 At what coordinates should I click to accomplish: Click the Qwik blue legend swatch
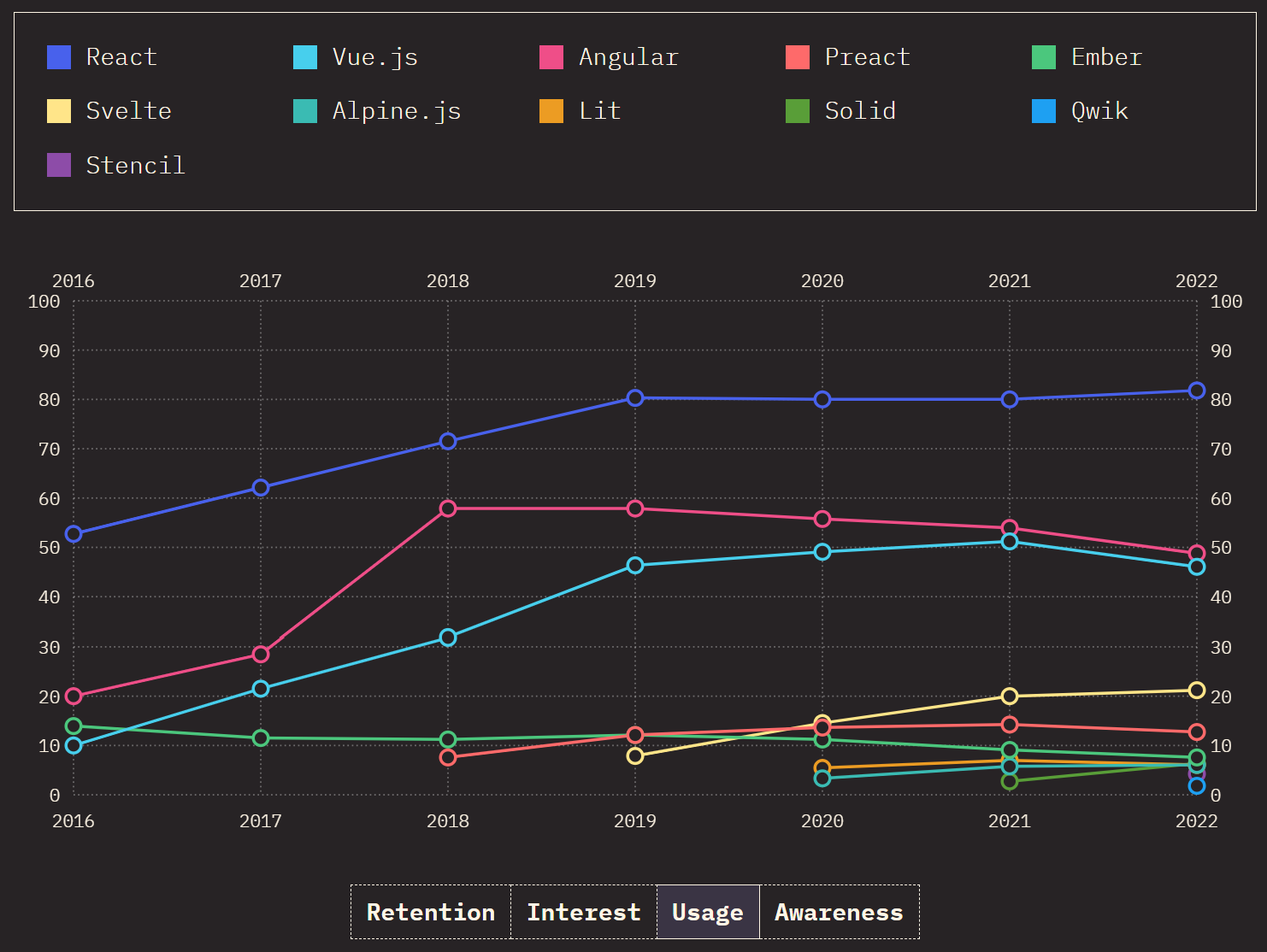coord(1044,111)
